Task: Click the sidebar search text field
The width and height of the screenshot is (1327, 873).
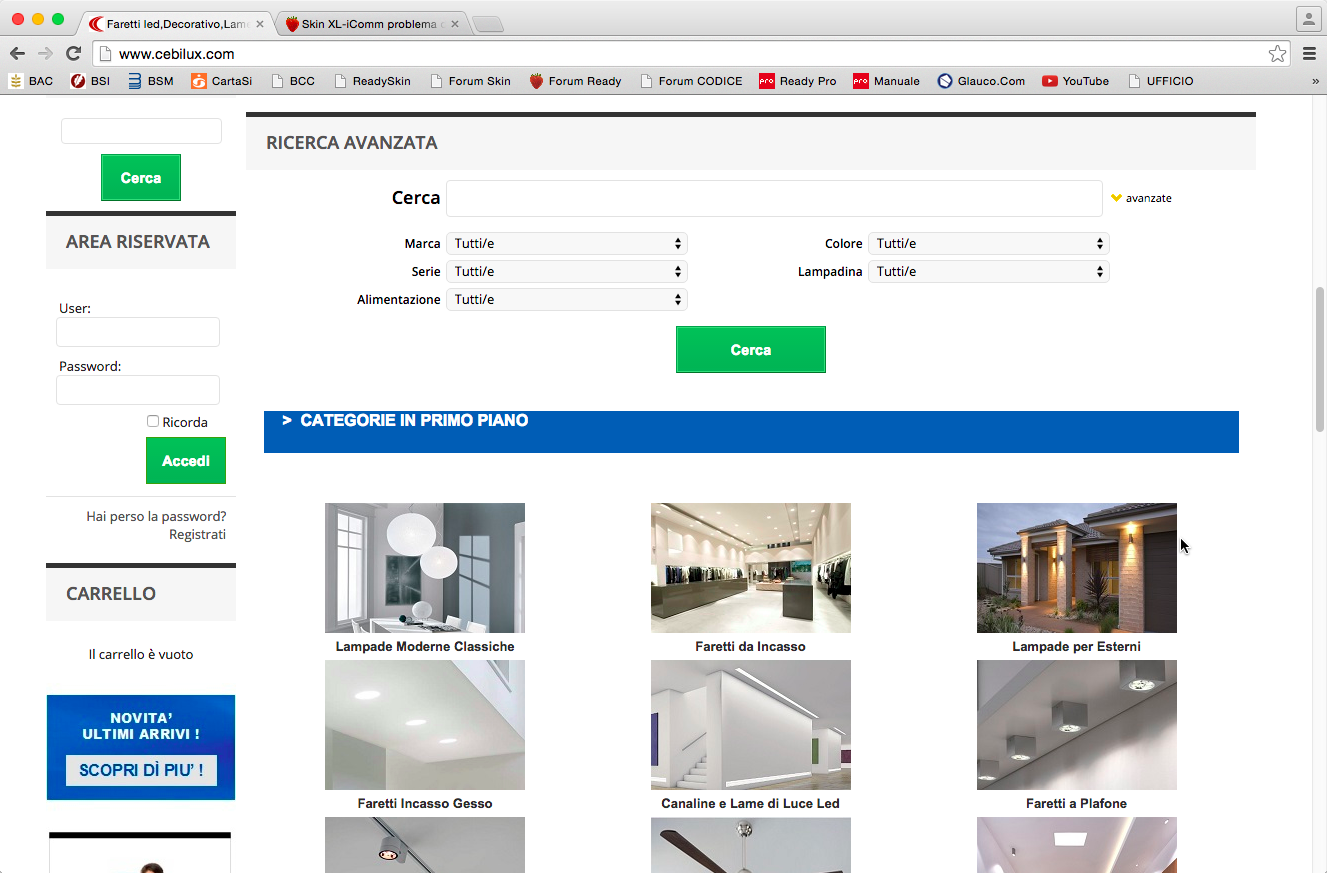Action: [141, 131]
